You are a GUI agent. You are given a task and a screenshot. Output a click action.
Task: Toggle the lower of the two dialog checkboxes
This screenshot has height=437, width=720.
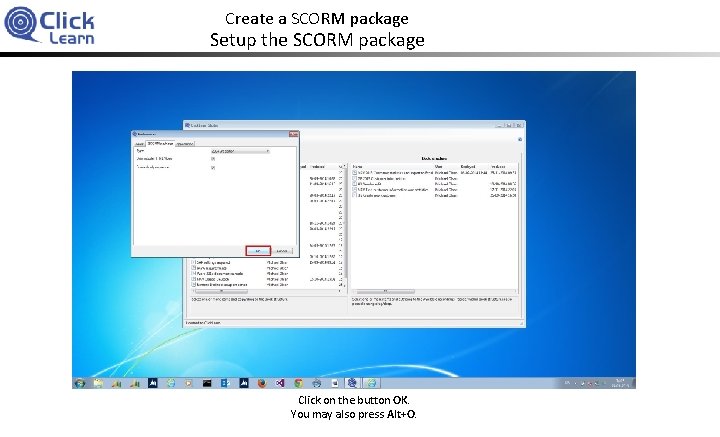[213, 168]
